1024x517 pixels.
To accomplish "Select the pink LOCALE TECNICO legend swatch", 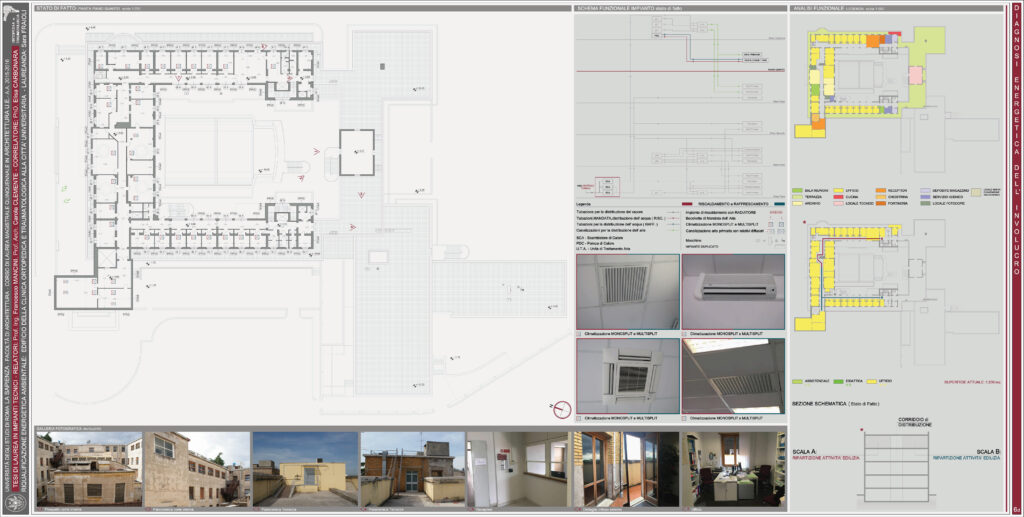I will (x=839, y=203).
